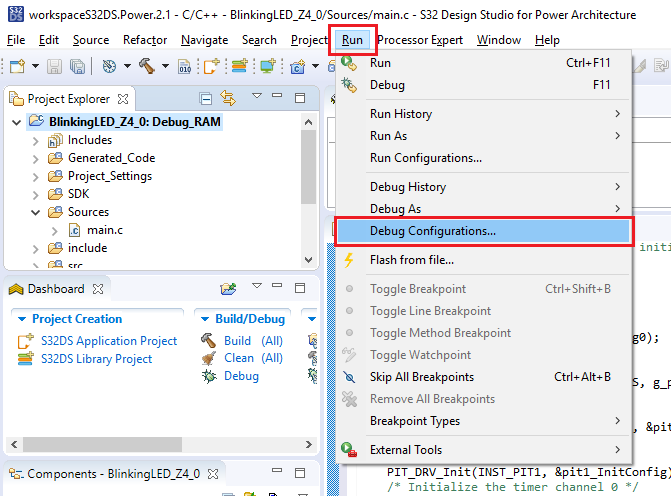This screenshot has width=671, height=496.
Task: Maximize the Components panel
Action: (300, 473)
